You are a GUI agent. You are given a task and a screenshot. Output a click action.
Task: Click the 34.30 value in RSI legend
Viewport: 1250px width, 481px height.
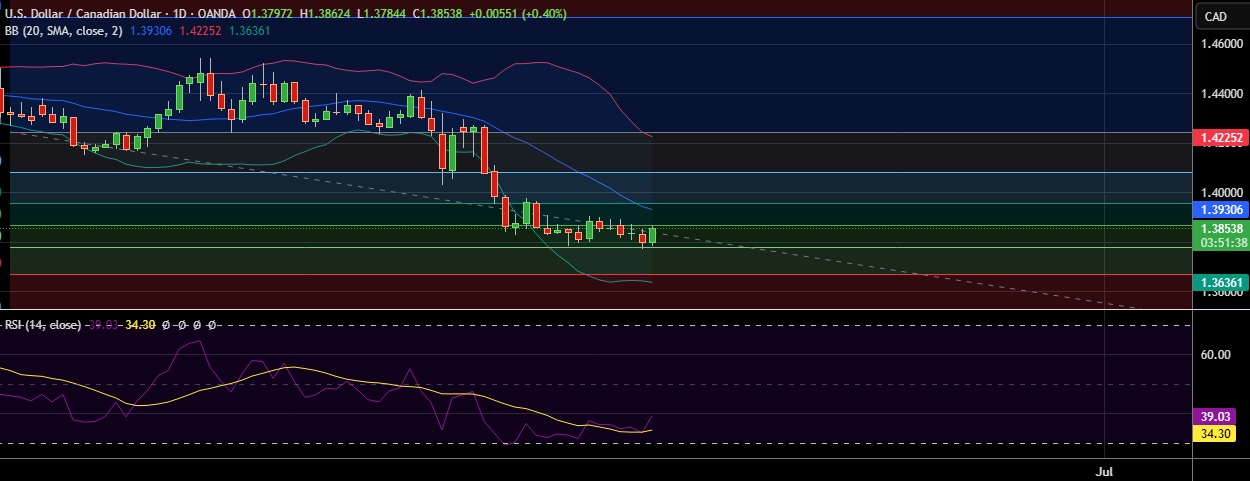tap(139, 325)
